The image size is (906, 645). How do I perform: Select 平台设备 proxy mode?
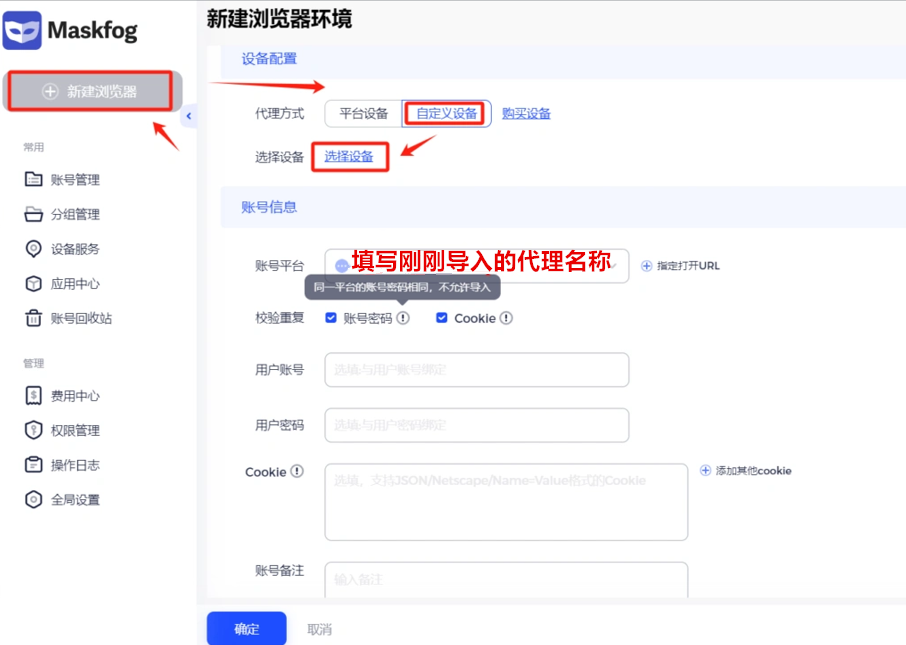pyautogui.click(x=365, y=113)
